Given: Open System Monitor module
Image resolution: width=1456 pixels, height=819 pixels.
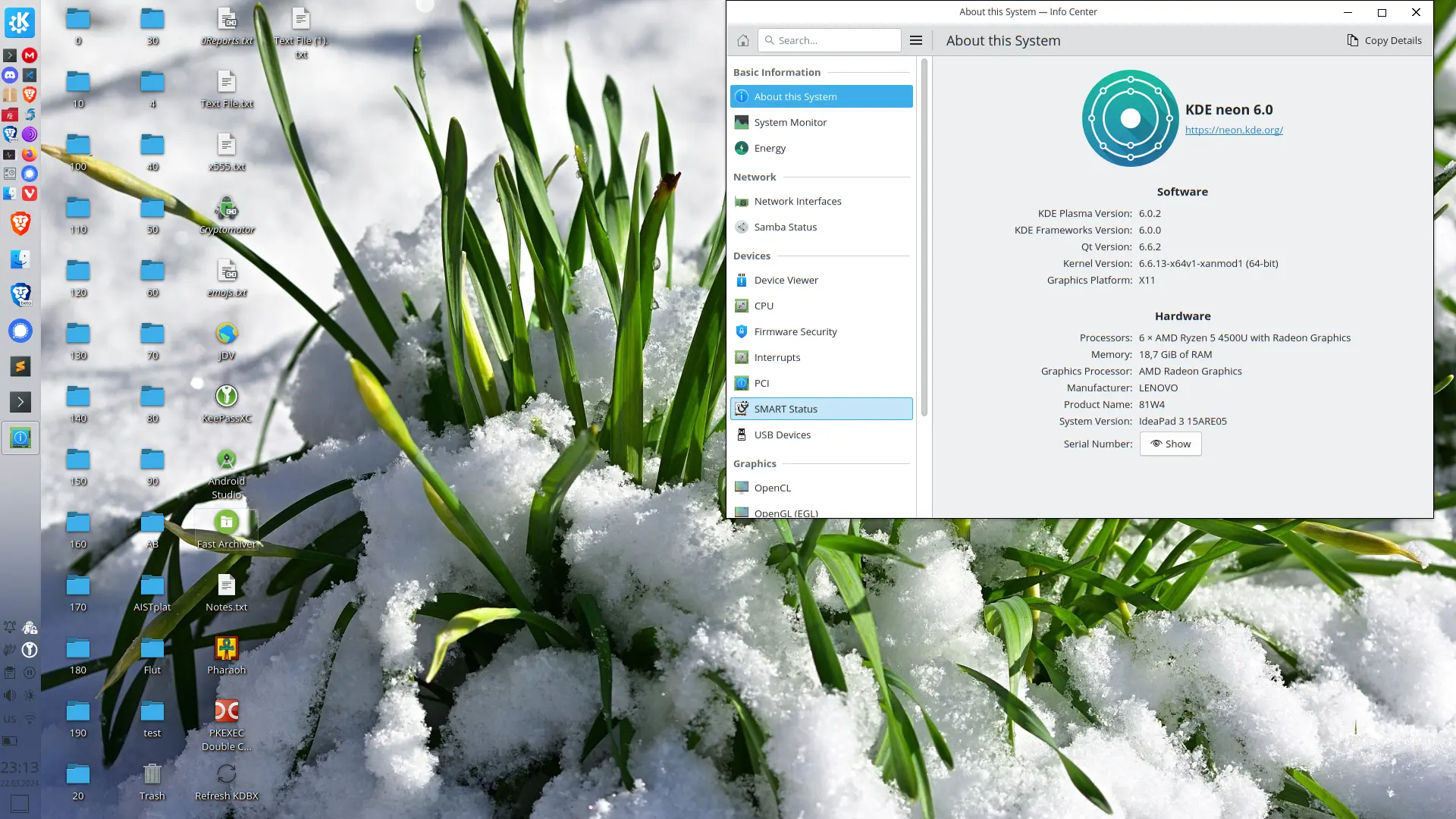Looking at the screenshot, I should (x=821, y=122).
